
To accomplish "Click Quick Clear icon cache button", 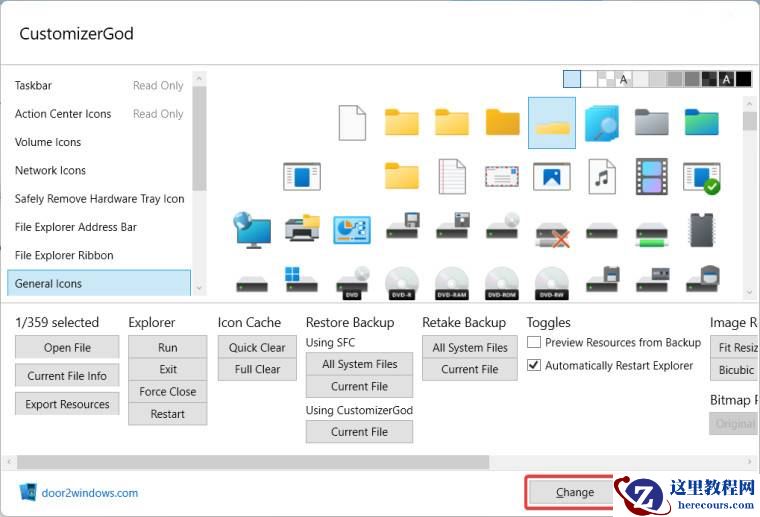I will 257,347.
